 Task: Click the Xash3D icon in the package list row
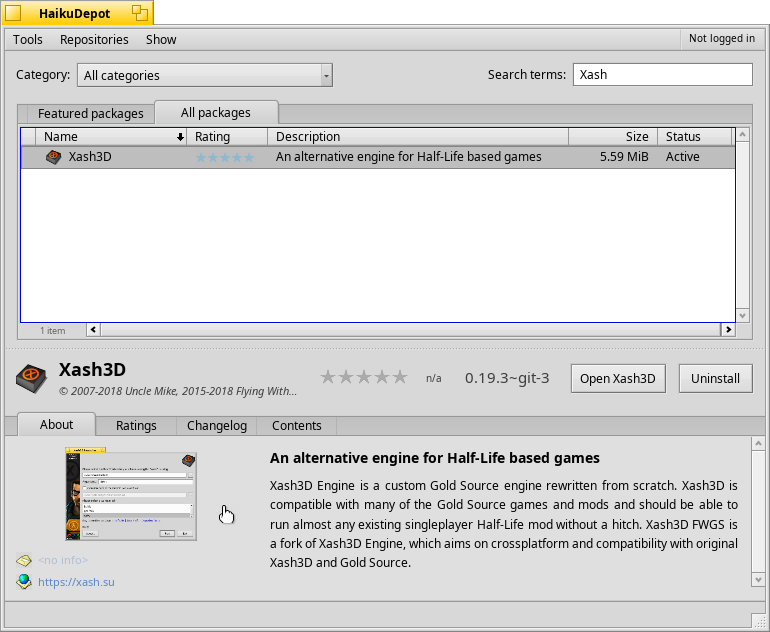click(x=54, y=157)
